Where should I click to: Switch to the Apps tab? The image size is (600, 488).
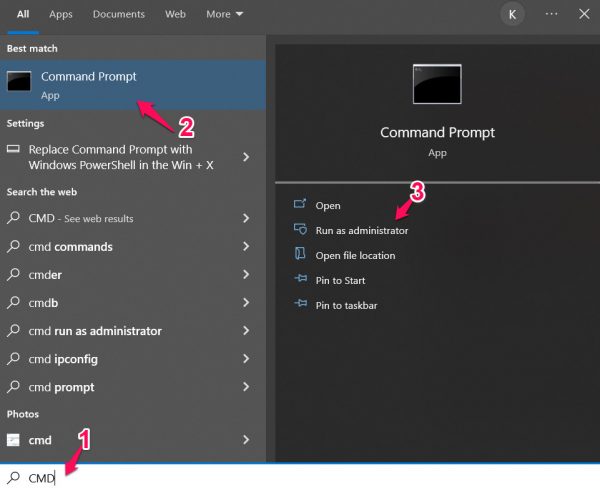click(61, 15)
